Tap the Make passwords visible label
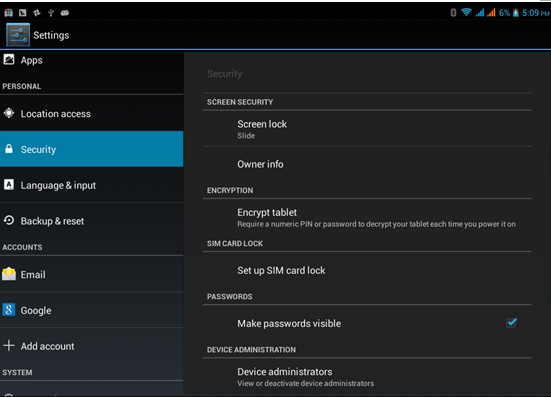 [x=289, y=323]
